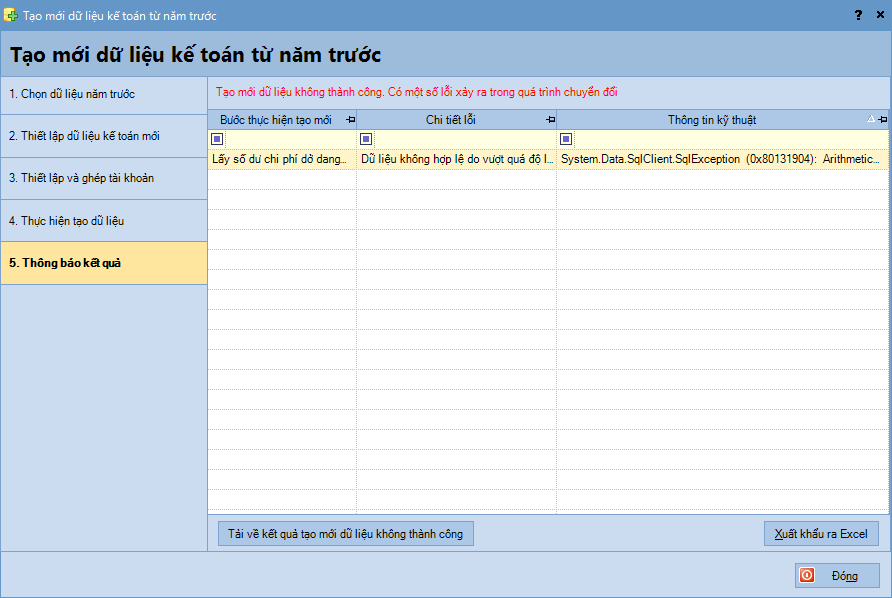Screen dimensions: 892x598
Task: Select step '1. Chọn dữ liệu năm trước'
Action: coord(104,94)
